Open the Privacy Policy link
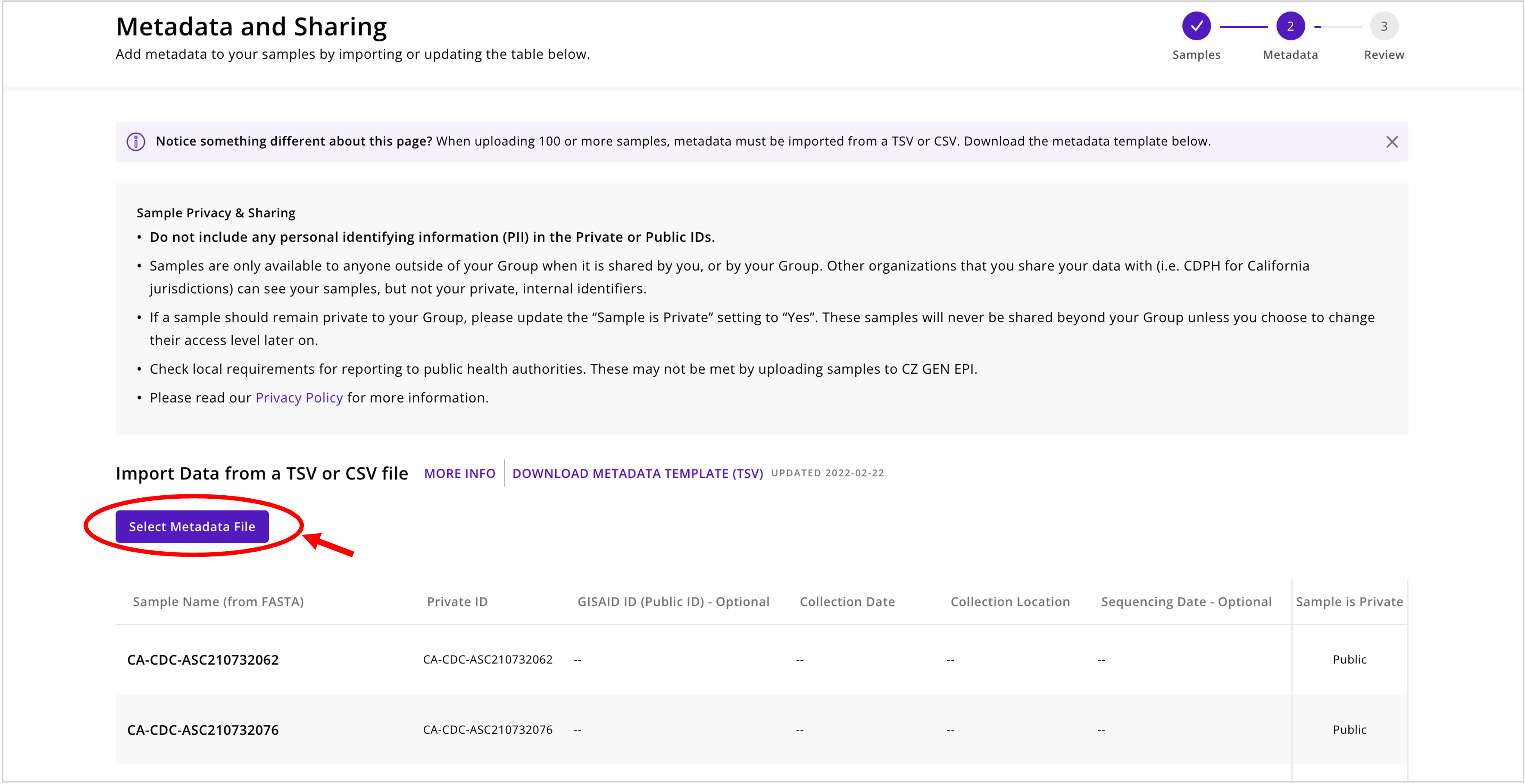The width and height of the screenshot is (1525, 784). [299, 398]
